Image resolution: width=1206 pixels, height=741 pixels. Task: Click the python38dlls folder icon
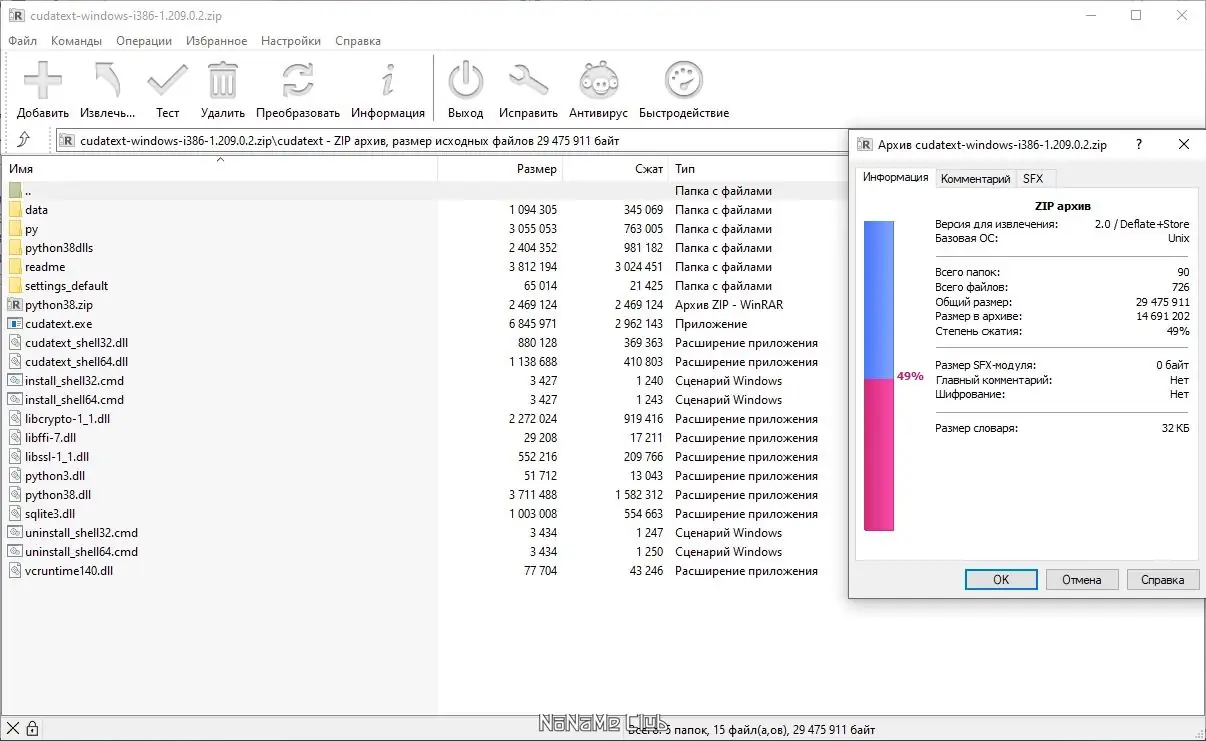(x=15, y=248)
